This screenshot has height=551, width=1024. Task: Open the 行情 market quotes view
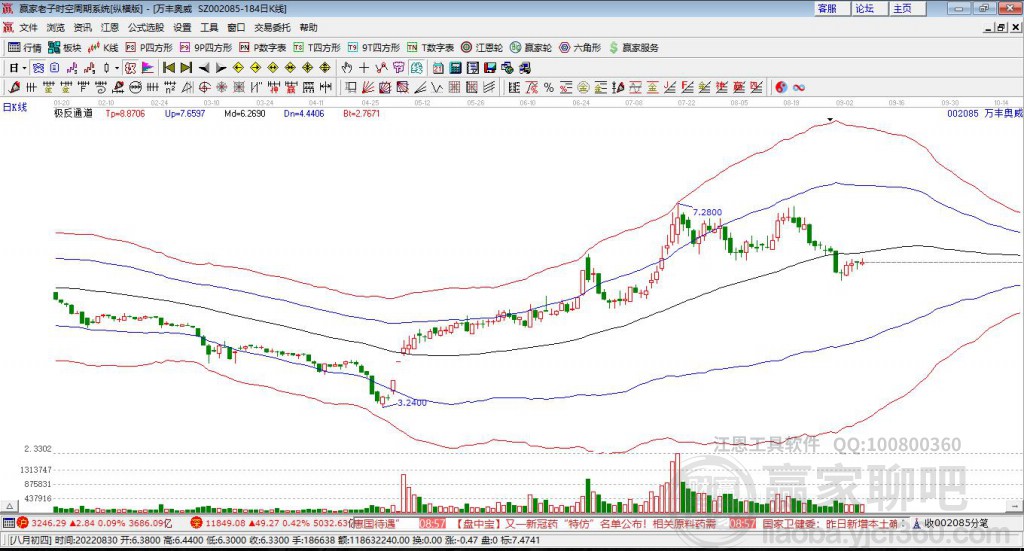click(x=24, y=48)
